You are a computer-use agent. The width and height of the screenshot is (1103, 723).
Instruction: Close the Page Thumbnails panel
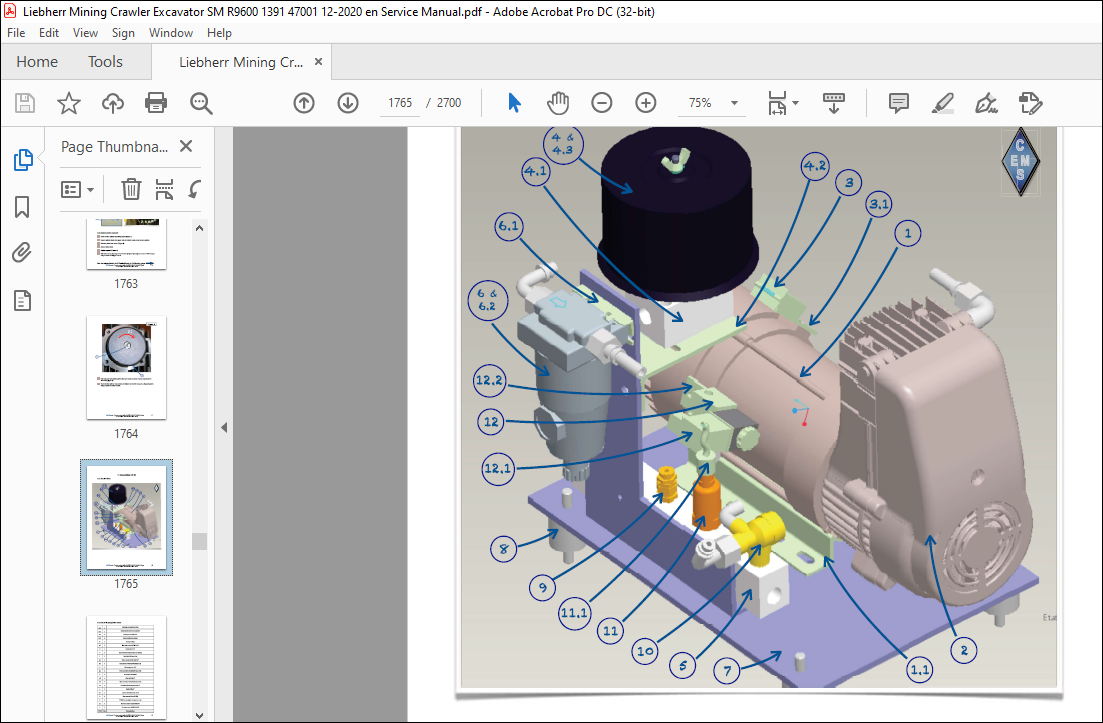186,146
